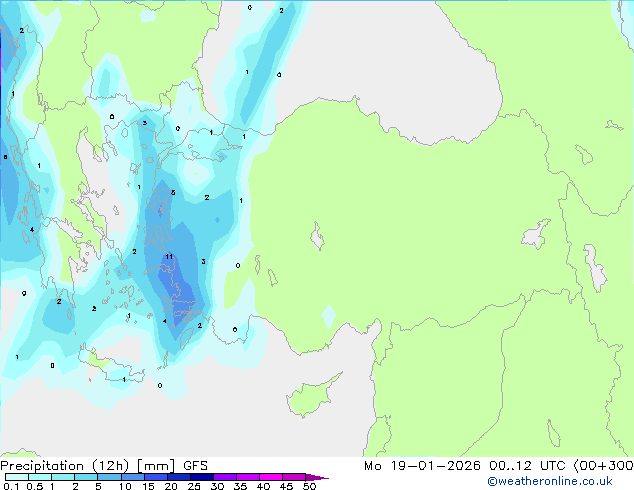Click the "Mo 19-01-2026 00..12 UTC" date label

(x=467, y=466)
